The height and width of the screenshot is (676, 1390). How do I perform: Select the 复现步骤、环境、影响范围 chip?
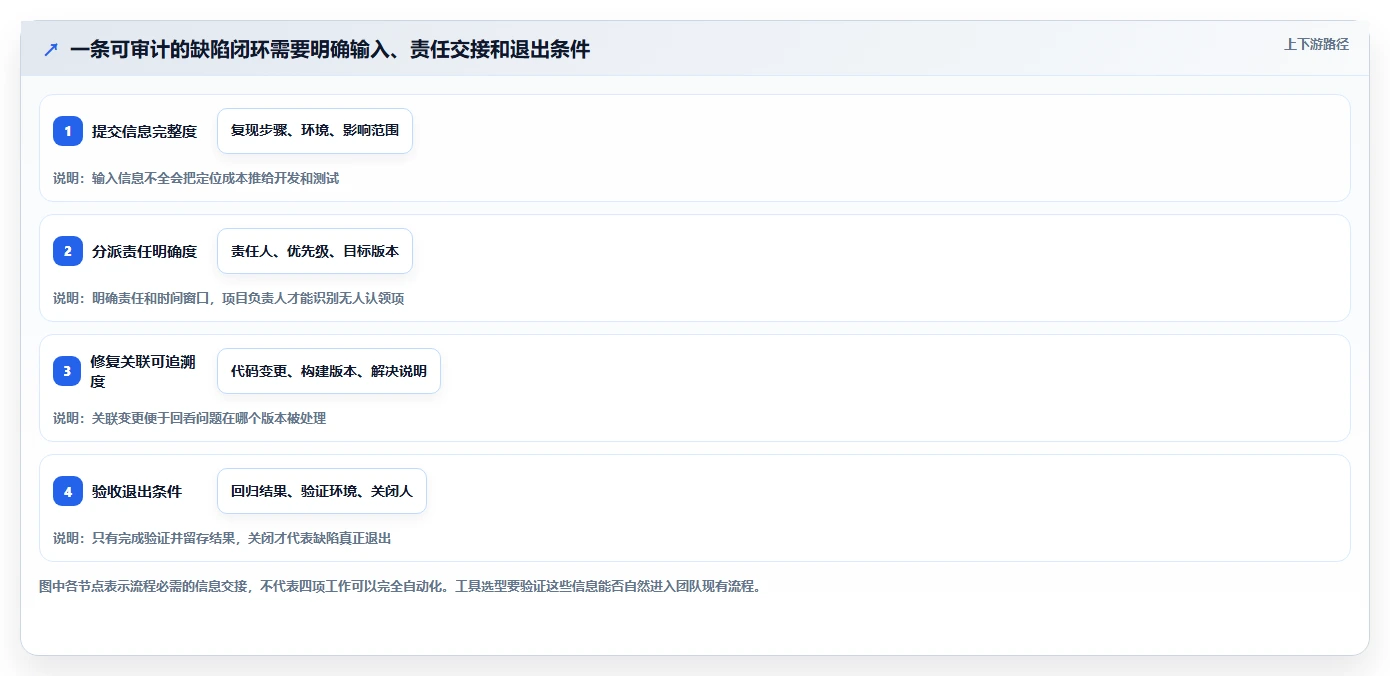click(x=315, y=131)
